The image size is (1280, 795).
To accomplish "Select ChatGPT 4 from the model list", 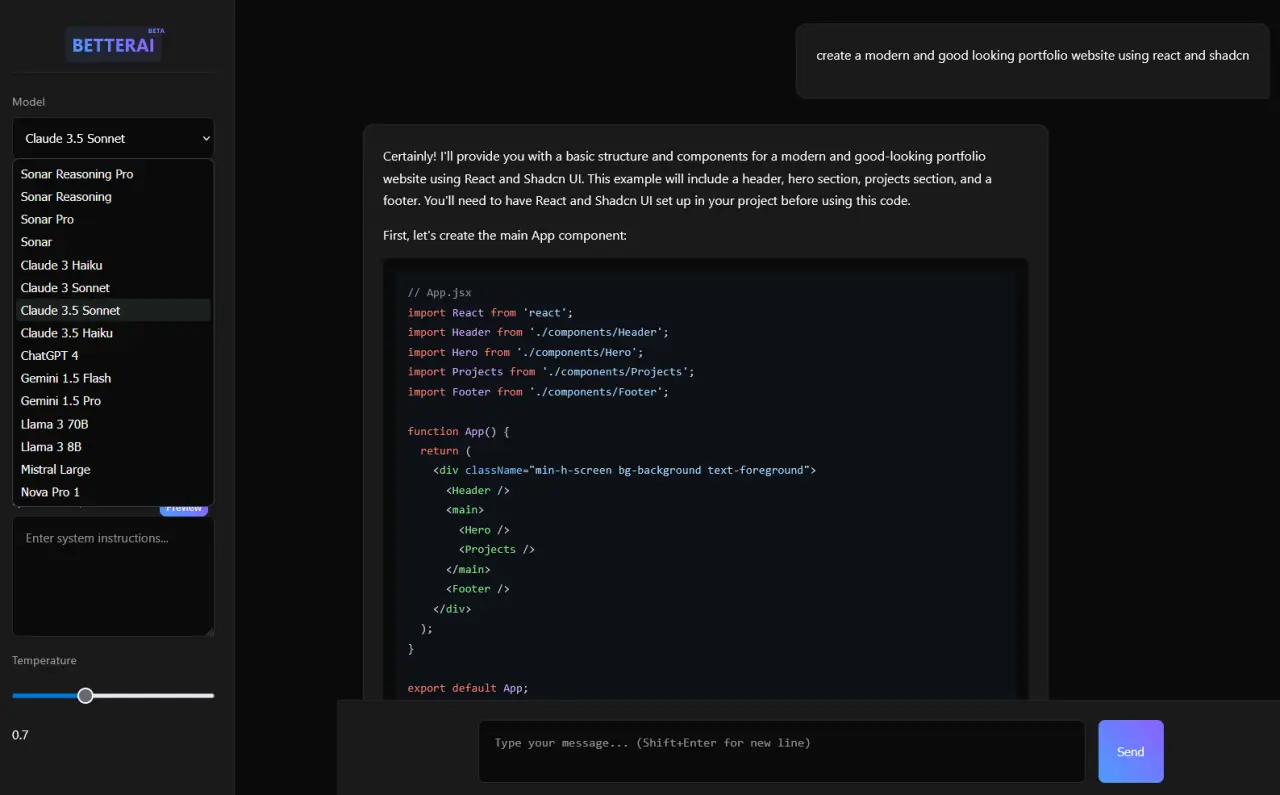I will tap(113, 356).
